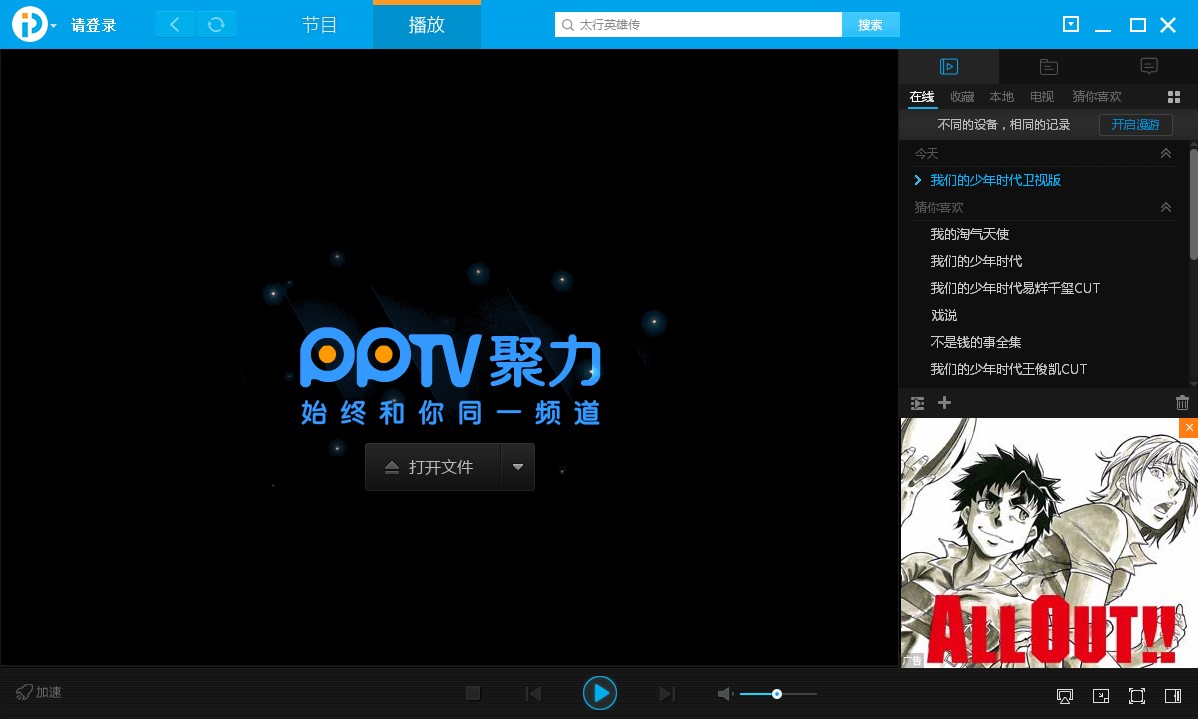The height and width of the screenshot is (719, 1198).
Task: Enable 加速 speed-up toggle
Action: [37, 692]
